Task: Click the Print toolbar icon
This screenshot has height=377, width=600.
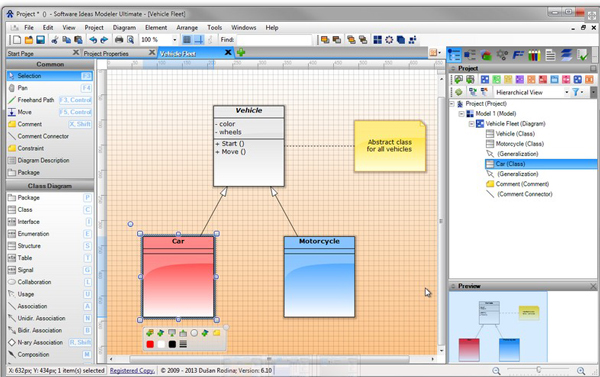Action: pos(119,39)
